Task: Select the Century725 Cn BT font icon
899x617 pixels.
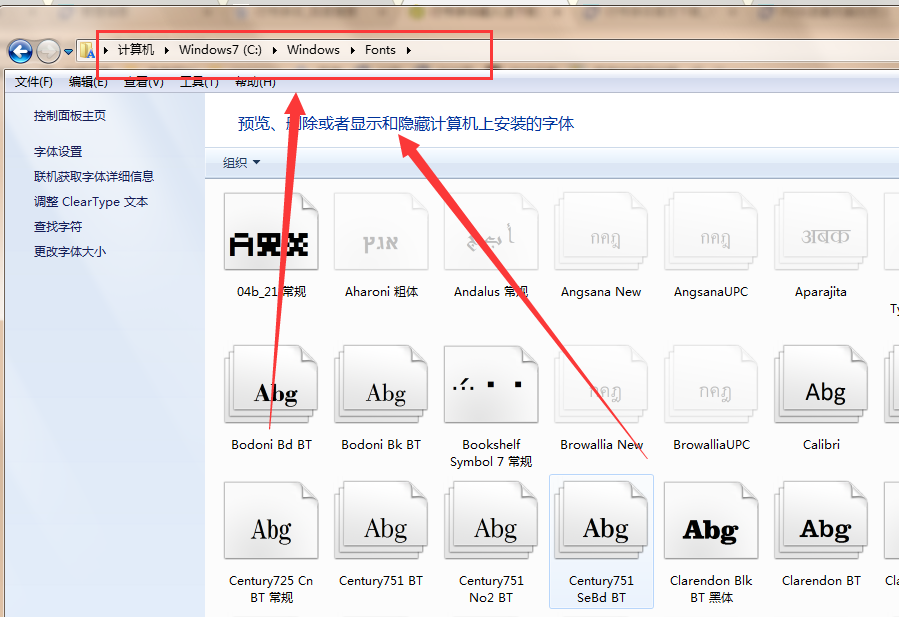Action: coord(271,521)
